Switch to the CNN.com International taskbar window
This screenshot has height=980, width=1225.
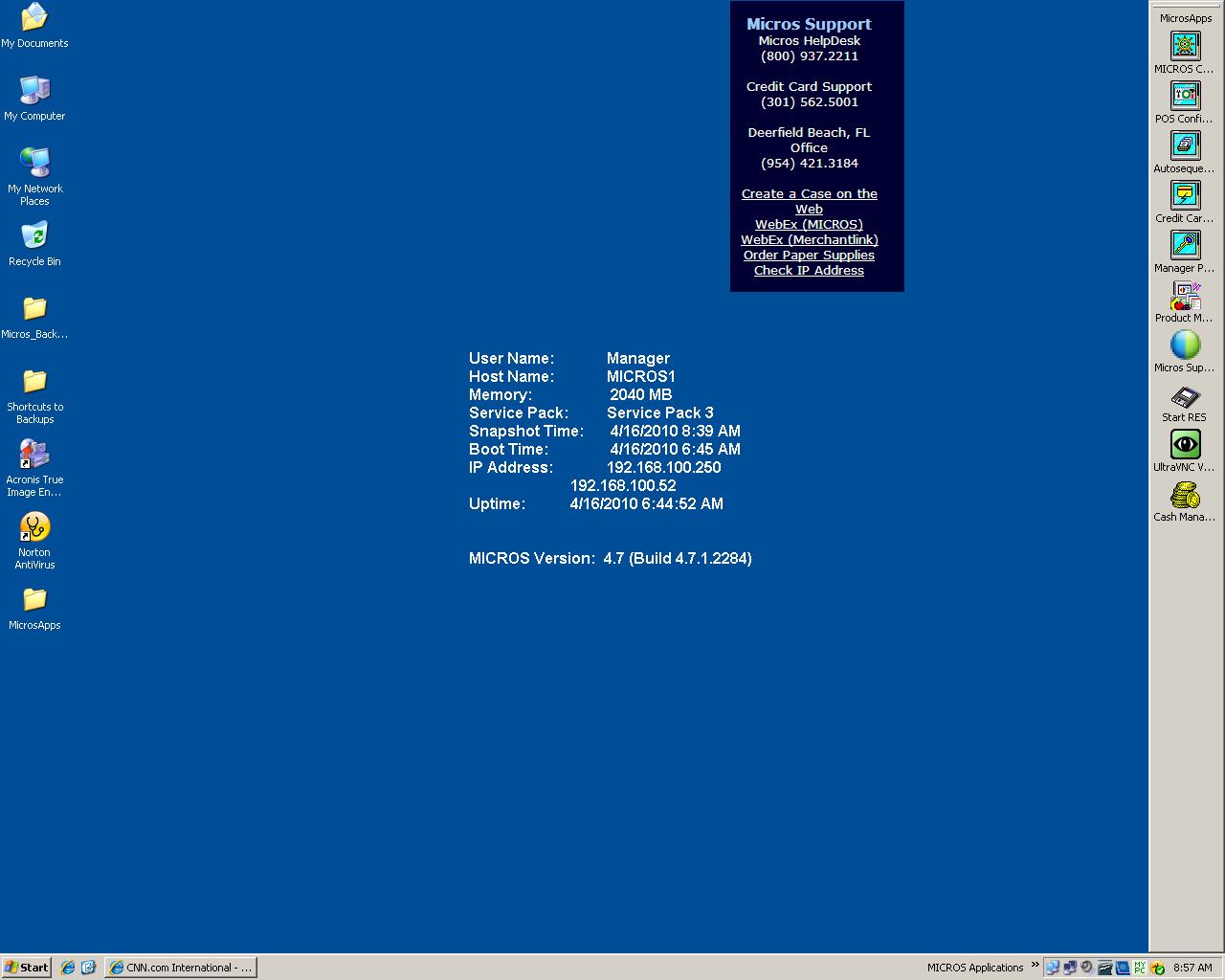tap(180, 967)
